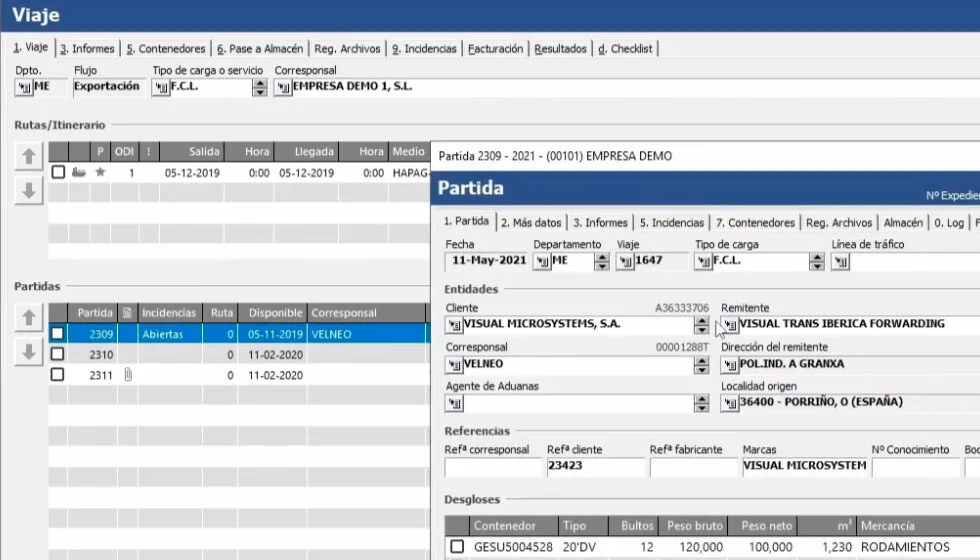Click lookup icon for Línea de tráfico
980x560 pixels.
(841, 261)
